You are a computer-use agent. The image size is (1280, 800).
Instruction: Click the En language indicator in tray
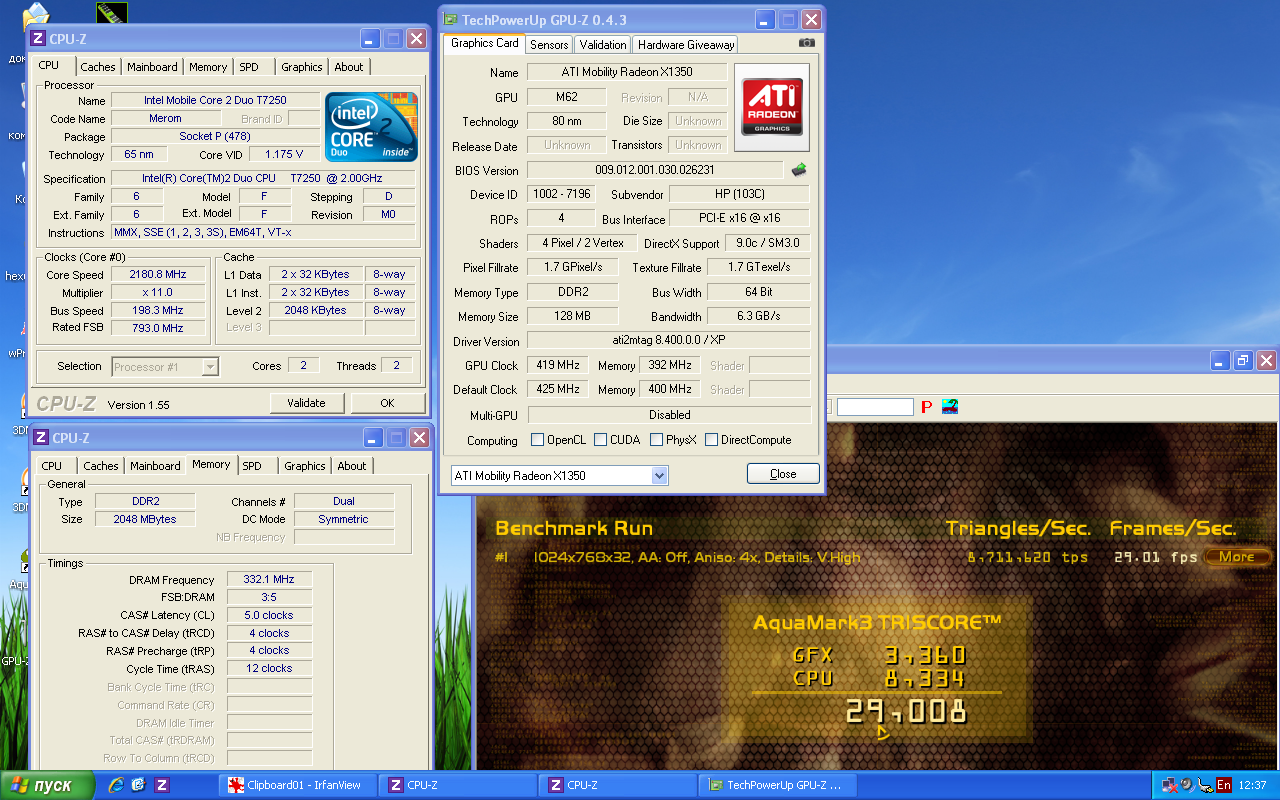[x=1223, y=785]
